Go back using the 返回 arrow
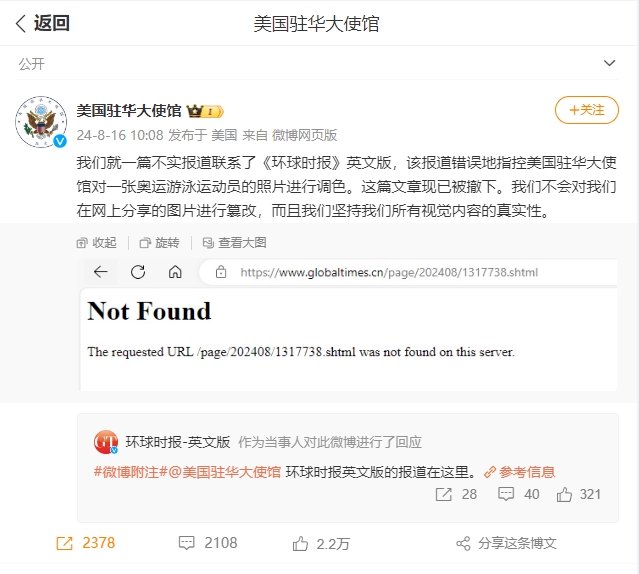This screenshot has height=574, width=639. click(x=42, y=23)
